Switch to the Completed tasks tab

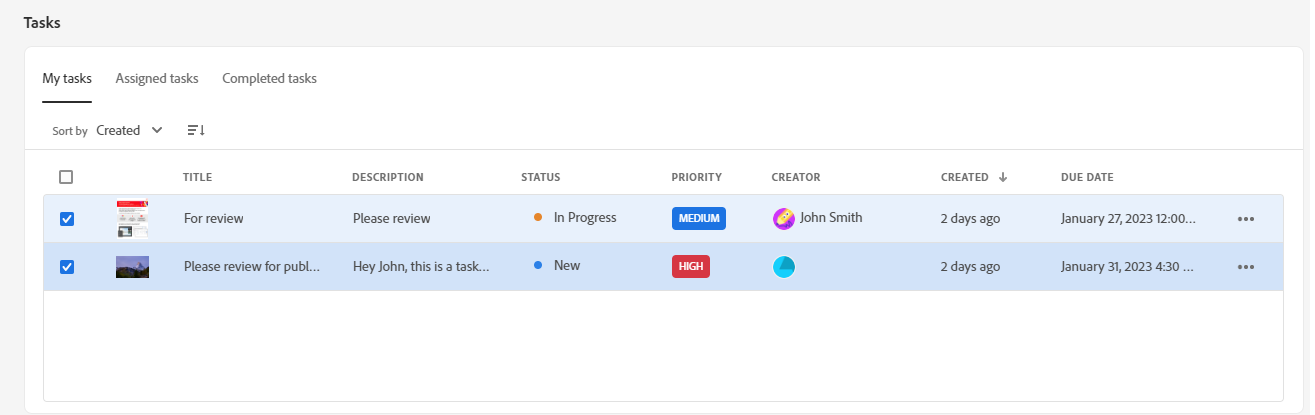tap(269, 78)
